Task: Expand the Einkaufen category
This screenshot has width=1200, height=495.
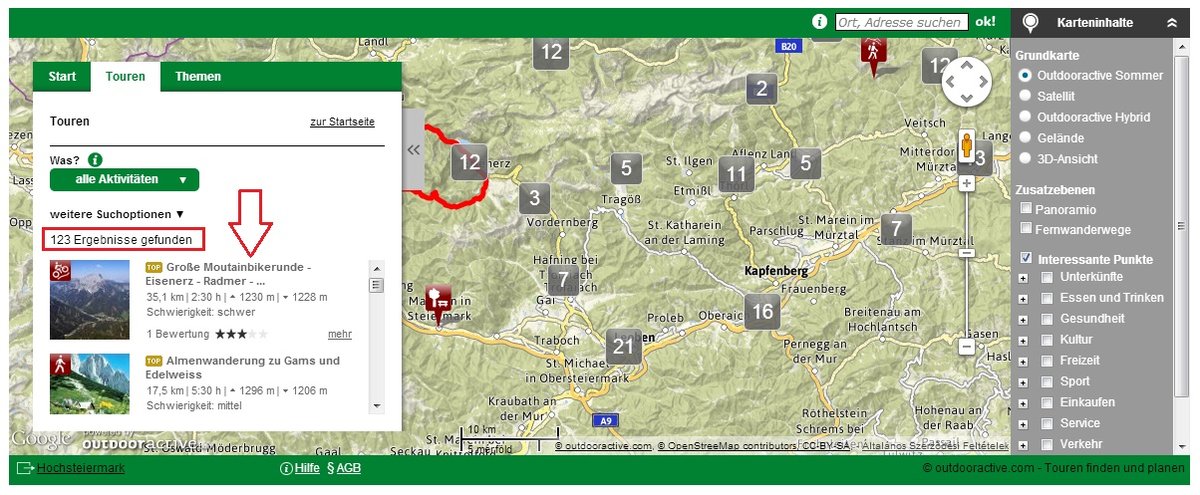Action: point(1023,403)
